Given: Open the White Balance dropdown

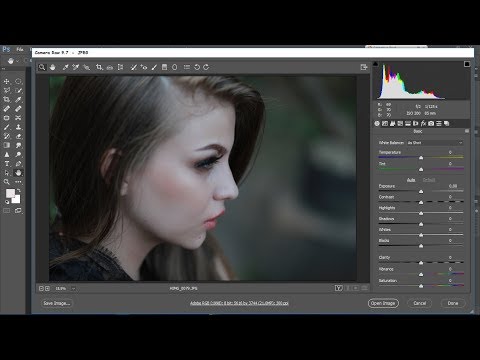Looking at the screenshot, I should click(435, 143).
